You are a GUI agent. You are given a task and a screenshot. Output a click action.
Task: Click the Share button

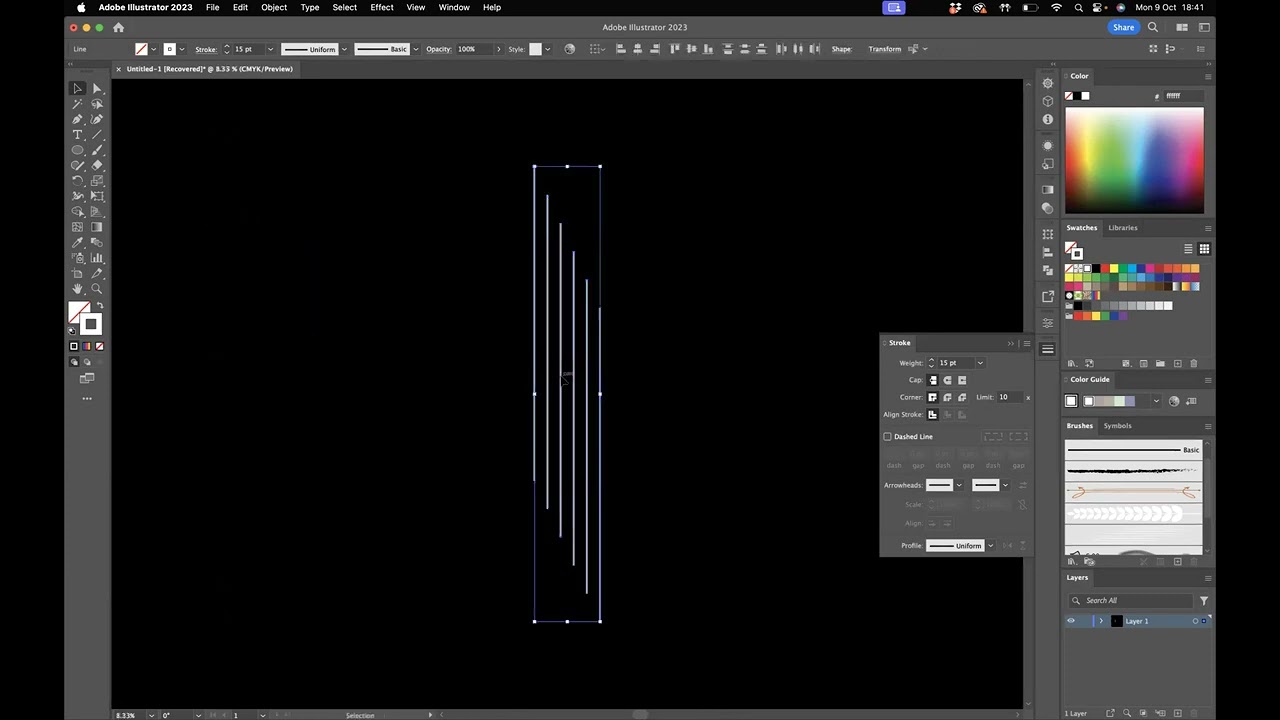1124,28
